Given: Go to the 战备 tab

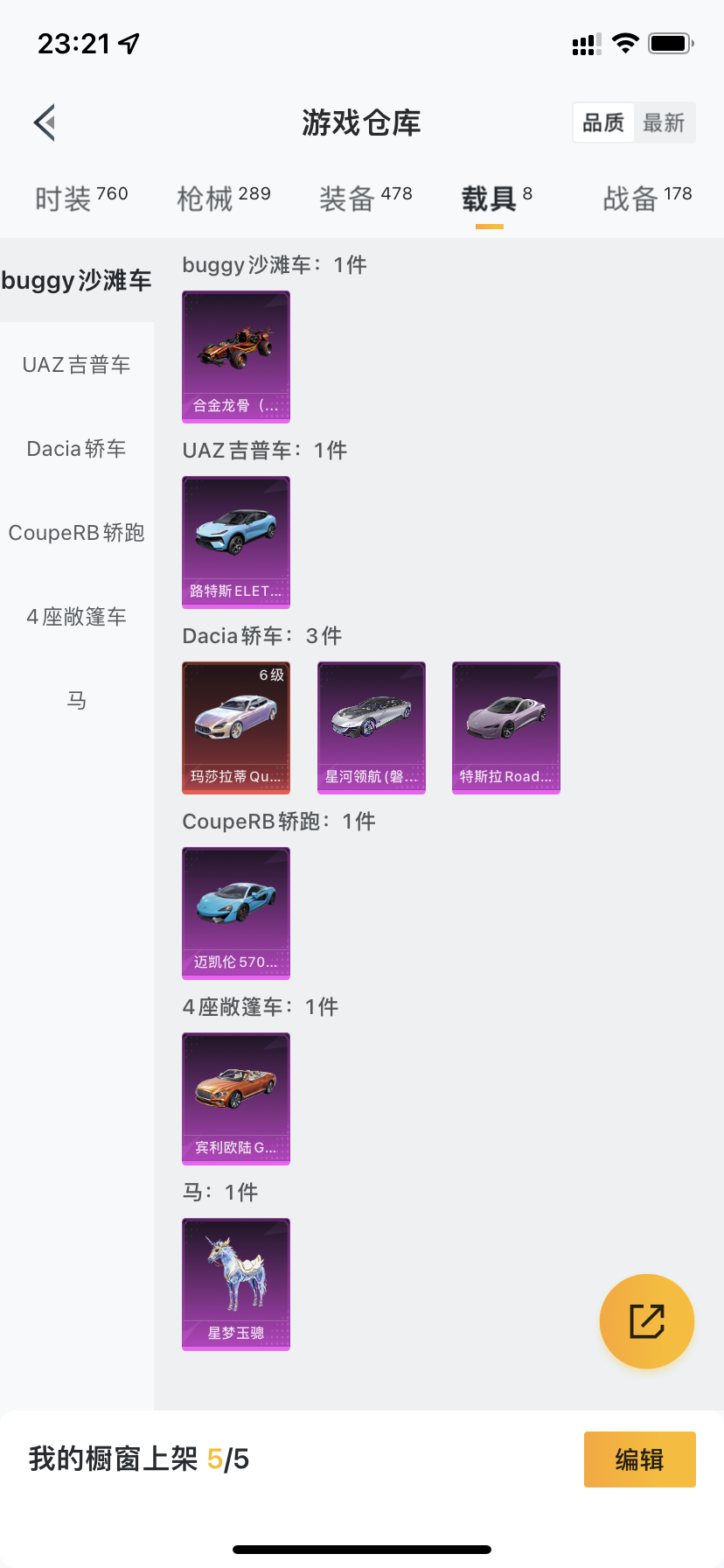Looking at the screenshot, I should (x=647, y=198).
